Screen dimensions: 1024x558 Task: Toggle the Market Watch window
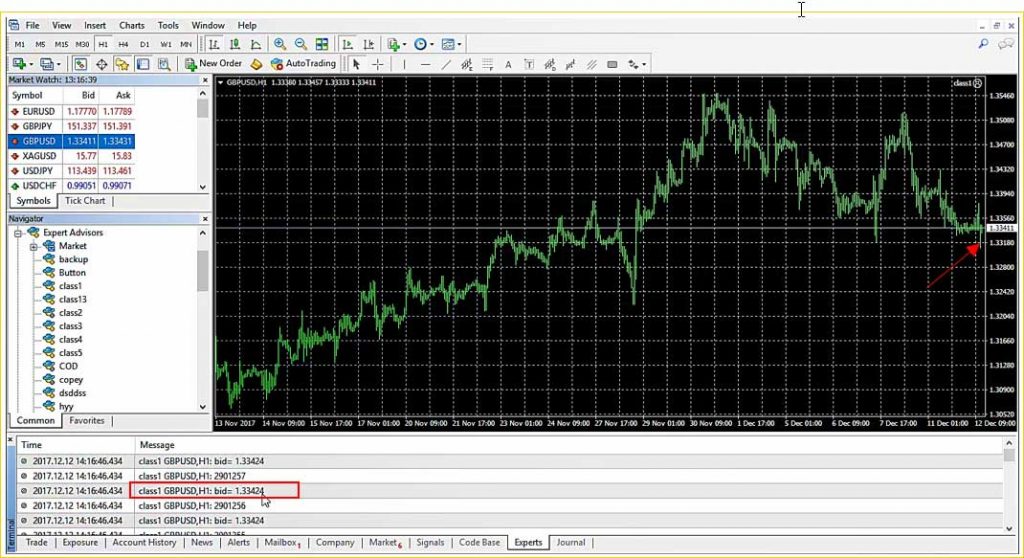(x=80, y=64)
